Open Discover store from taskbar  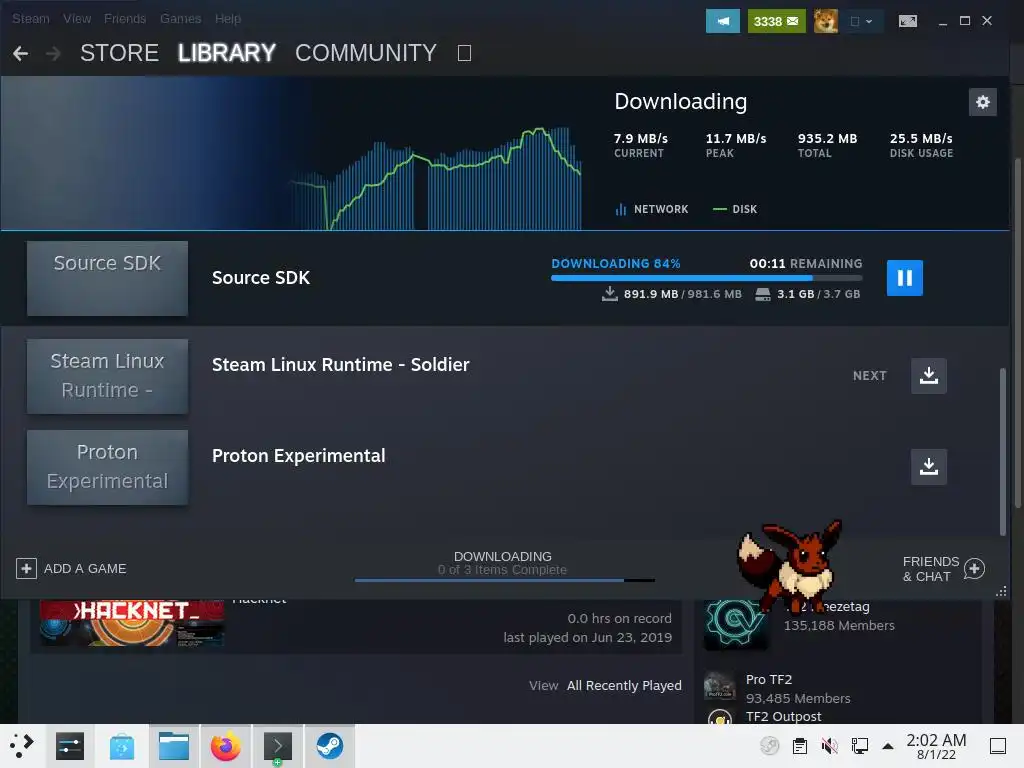[121, 746]
